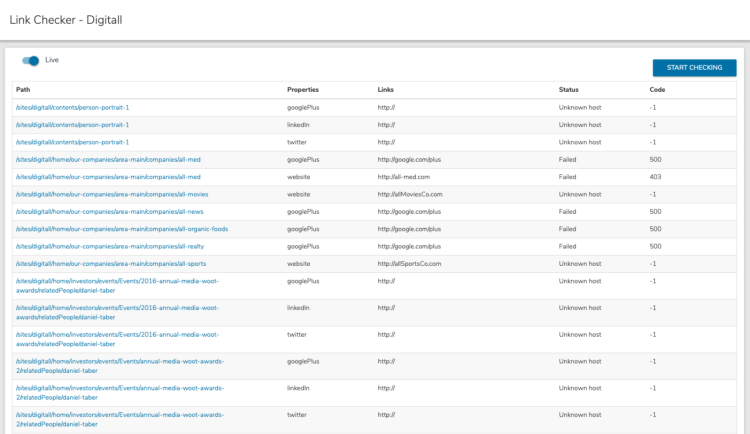Open the all-sports company path link
The height and width of the screenshot is (434, 750).
pos(113,264)
